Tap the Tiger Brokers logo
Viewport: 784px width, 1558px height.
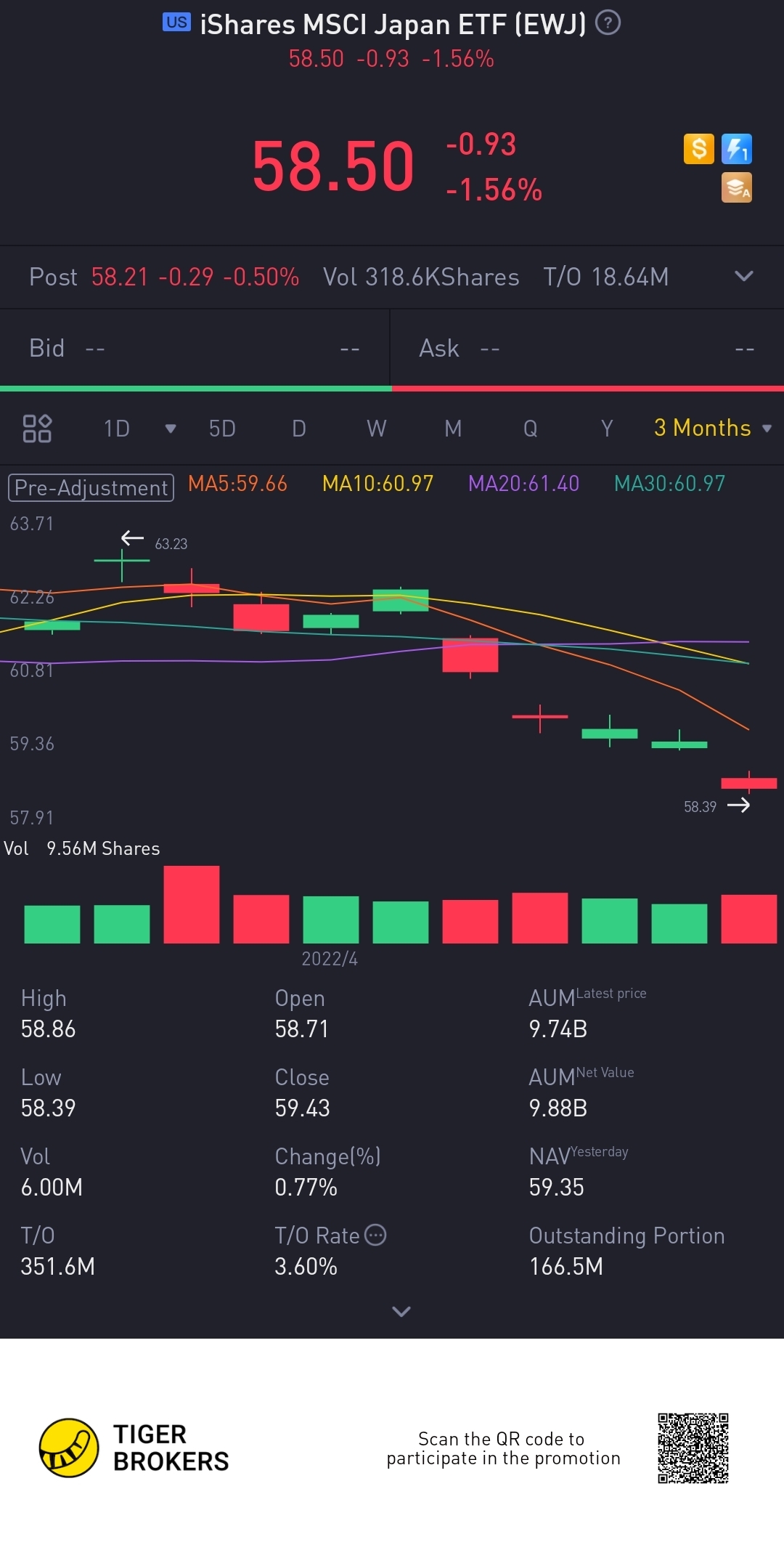[x=69, y=1448]
